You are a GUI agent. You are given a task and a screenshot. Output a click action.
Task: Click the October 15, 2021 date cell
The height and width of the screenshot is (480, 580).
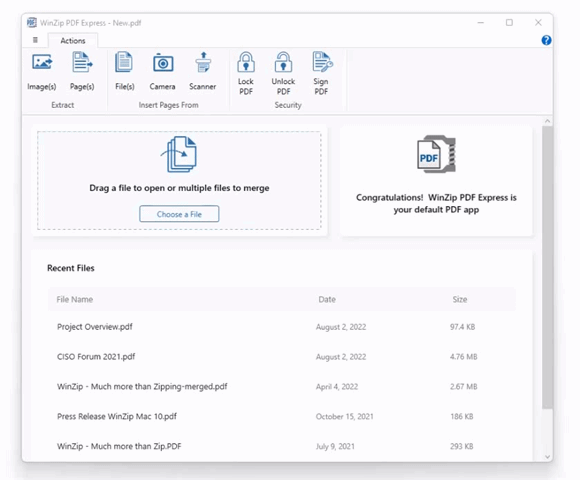[344, 417]
